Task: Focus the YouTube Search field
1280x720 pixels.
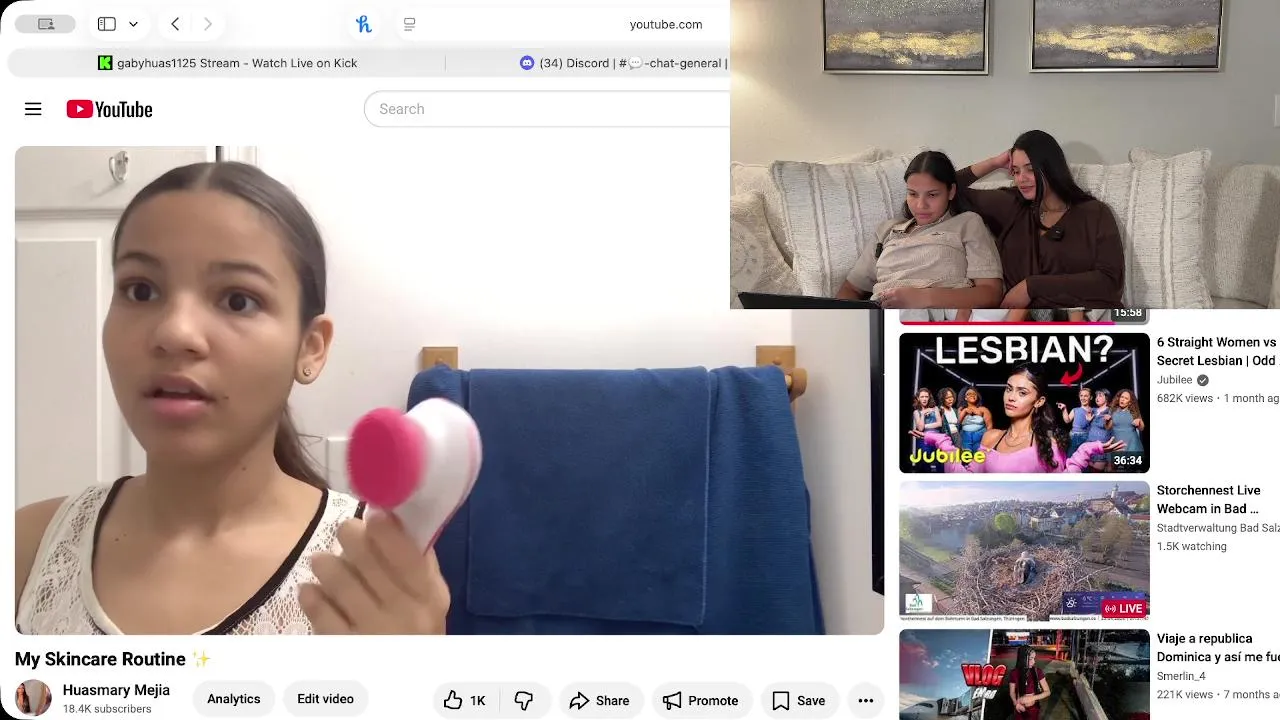Action: tap(548, 109)
